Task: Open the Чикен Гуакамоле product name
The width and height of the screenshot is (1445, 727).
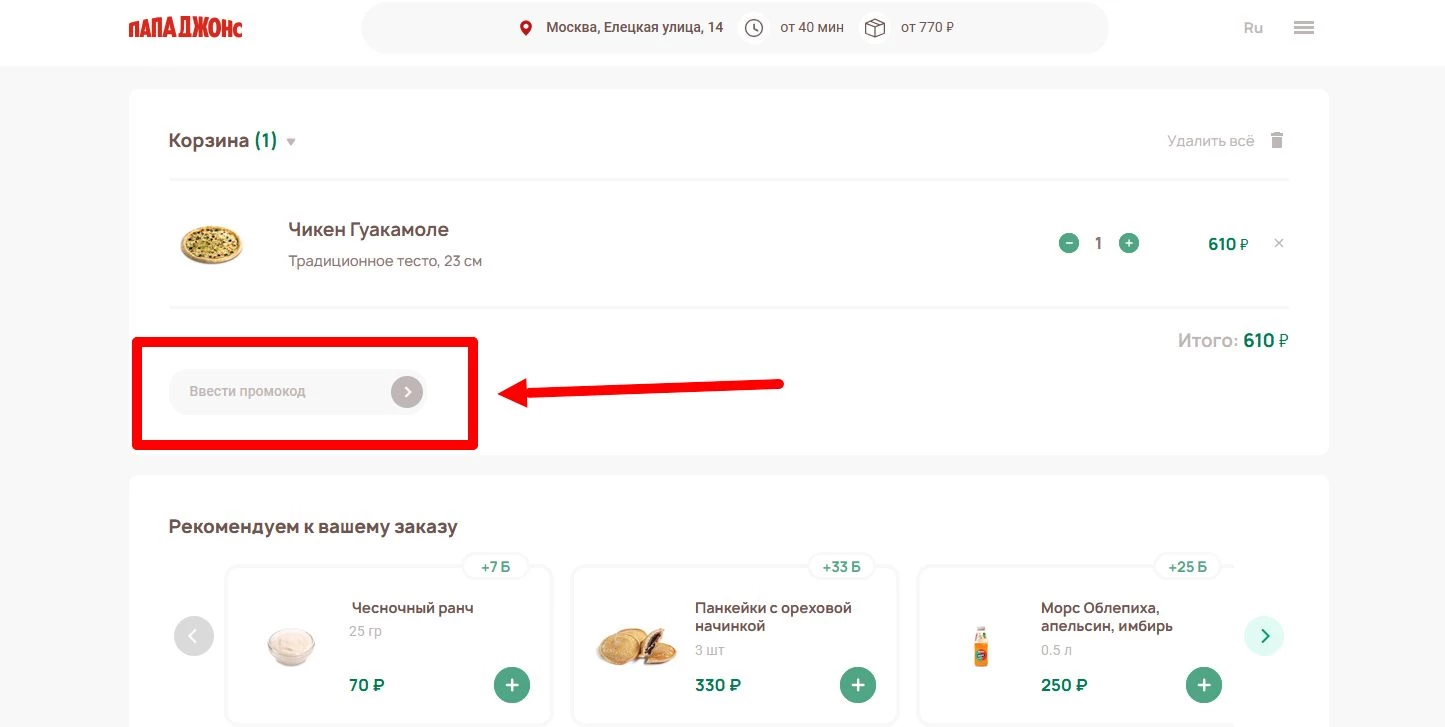Action: 367,229
